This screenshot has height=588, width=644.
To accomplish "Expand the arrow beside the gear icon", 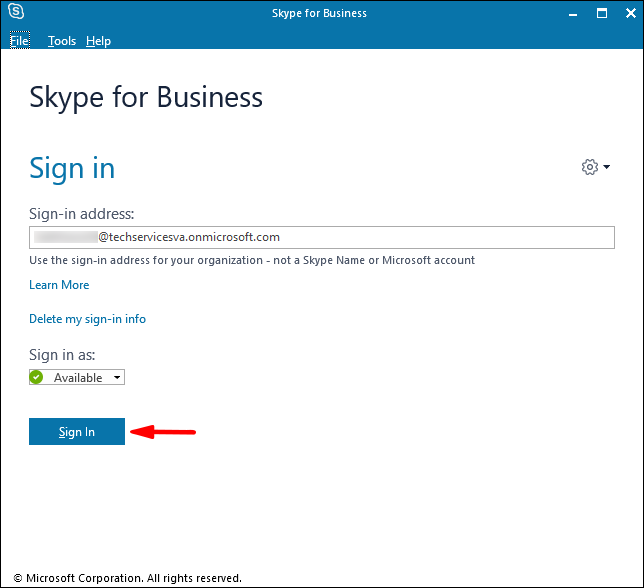I will (x=607, y=167).
